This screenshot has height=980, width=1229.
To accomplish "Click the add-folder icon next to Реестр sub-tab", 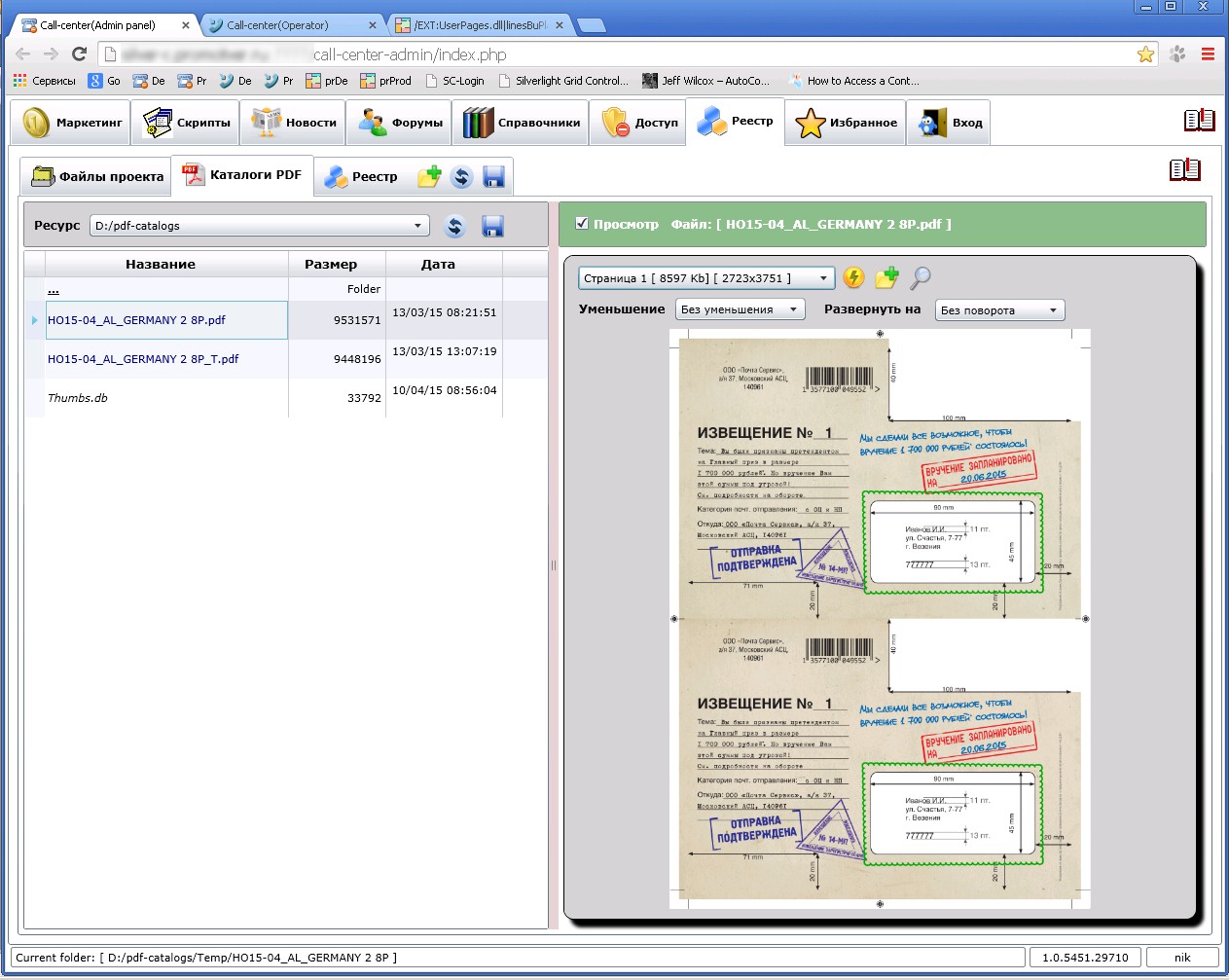I will click(x=429, y=176).
